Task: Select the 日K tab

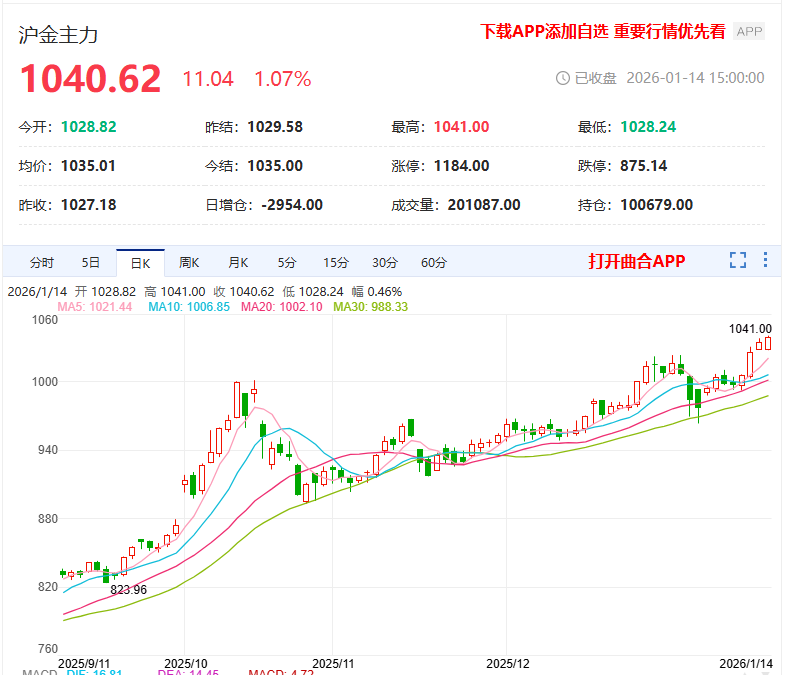Action: tap(140, 263)
